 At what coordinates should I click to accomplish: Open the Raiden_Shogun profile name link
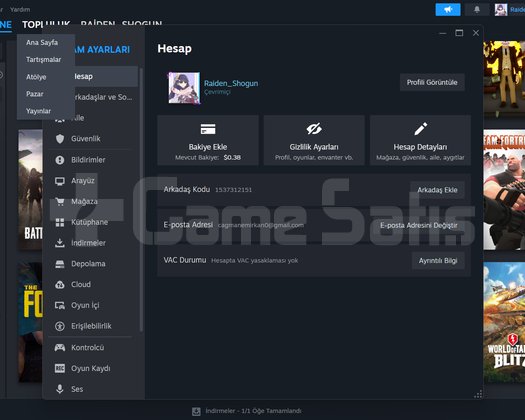coord(231,83)
